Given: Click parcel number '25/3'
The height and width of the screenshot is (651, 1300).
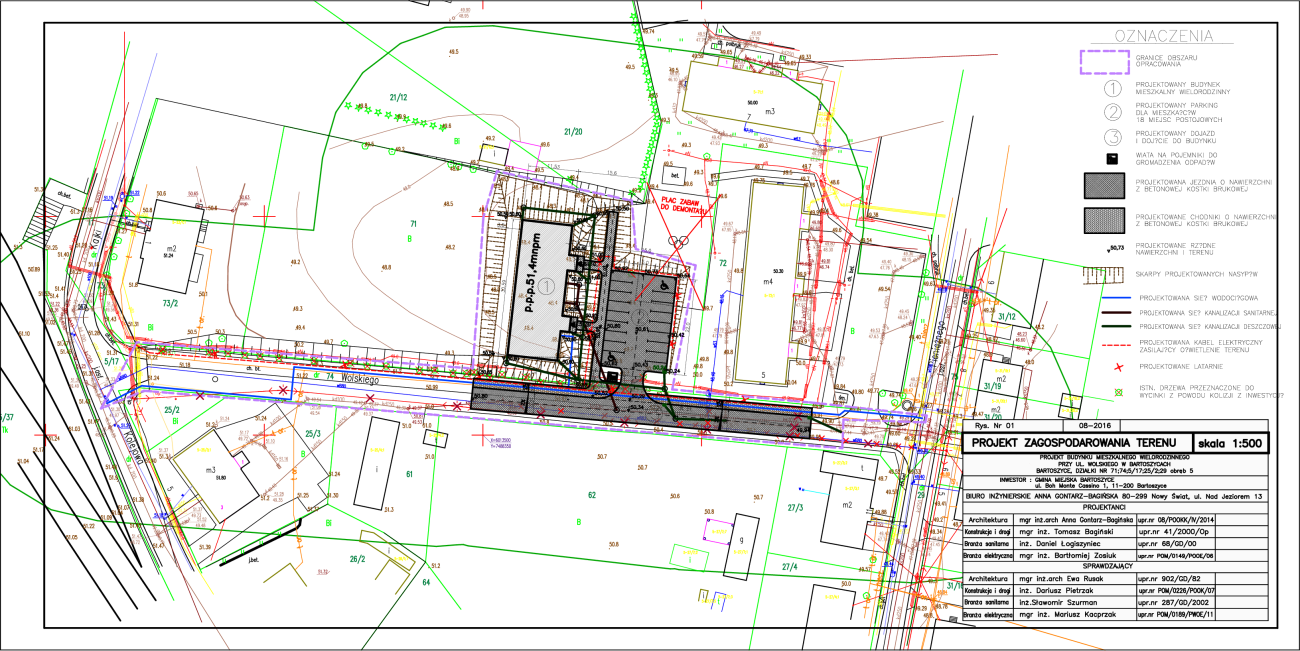Looking at the screenshot, I should pos(313,433).
